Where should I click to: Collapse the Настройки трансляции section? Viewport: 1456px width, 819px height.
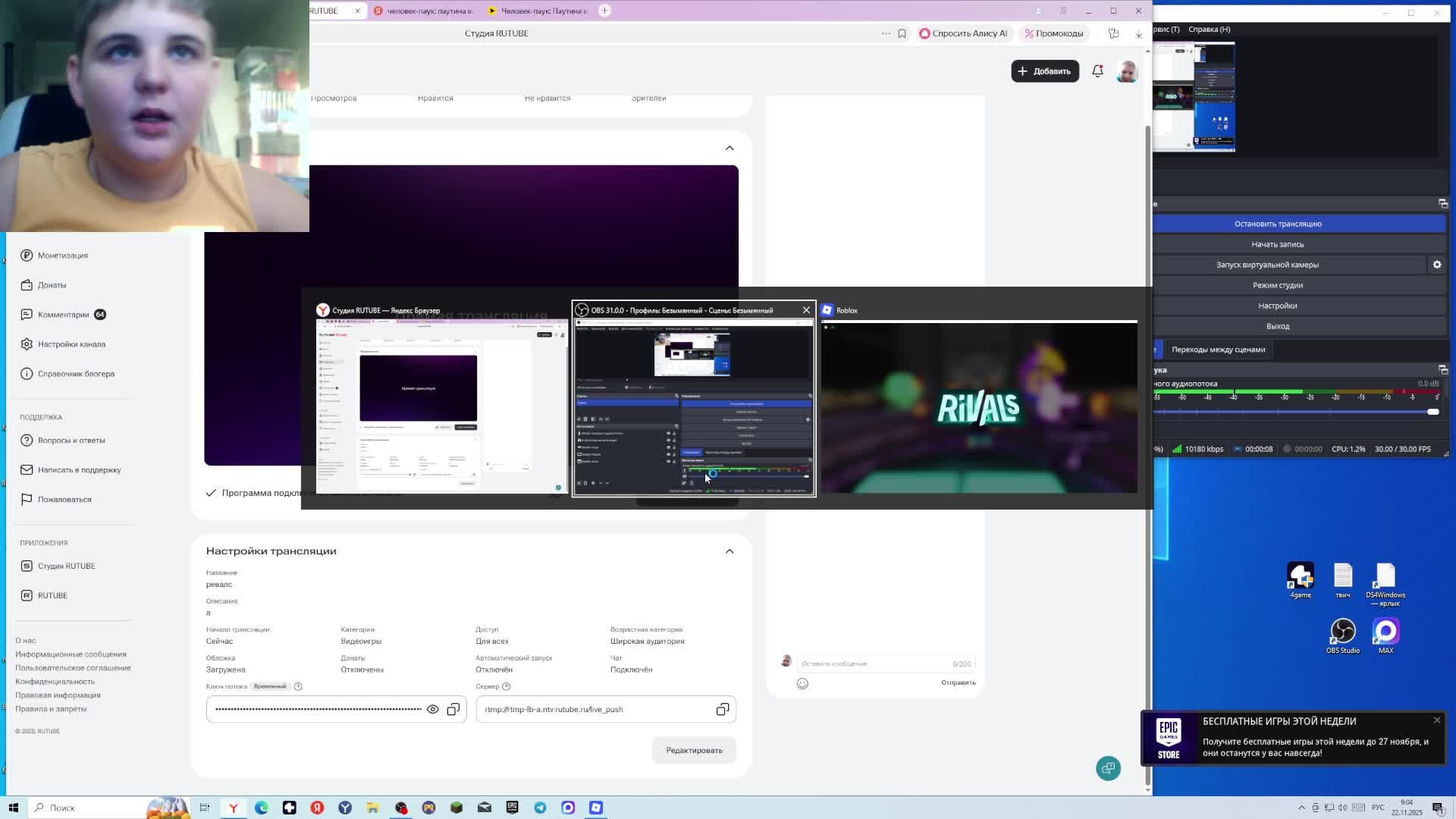[x=730, y=551]
